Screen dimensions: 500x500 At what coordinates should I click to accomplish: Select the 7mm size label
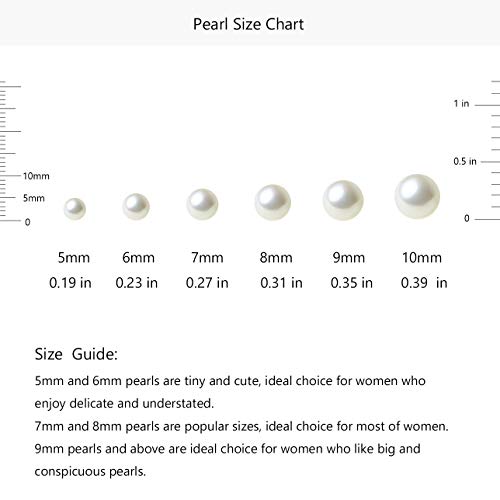207,258
